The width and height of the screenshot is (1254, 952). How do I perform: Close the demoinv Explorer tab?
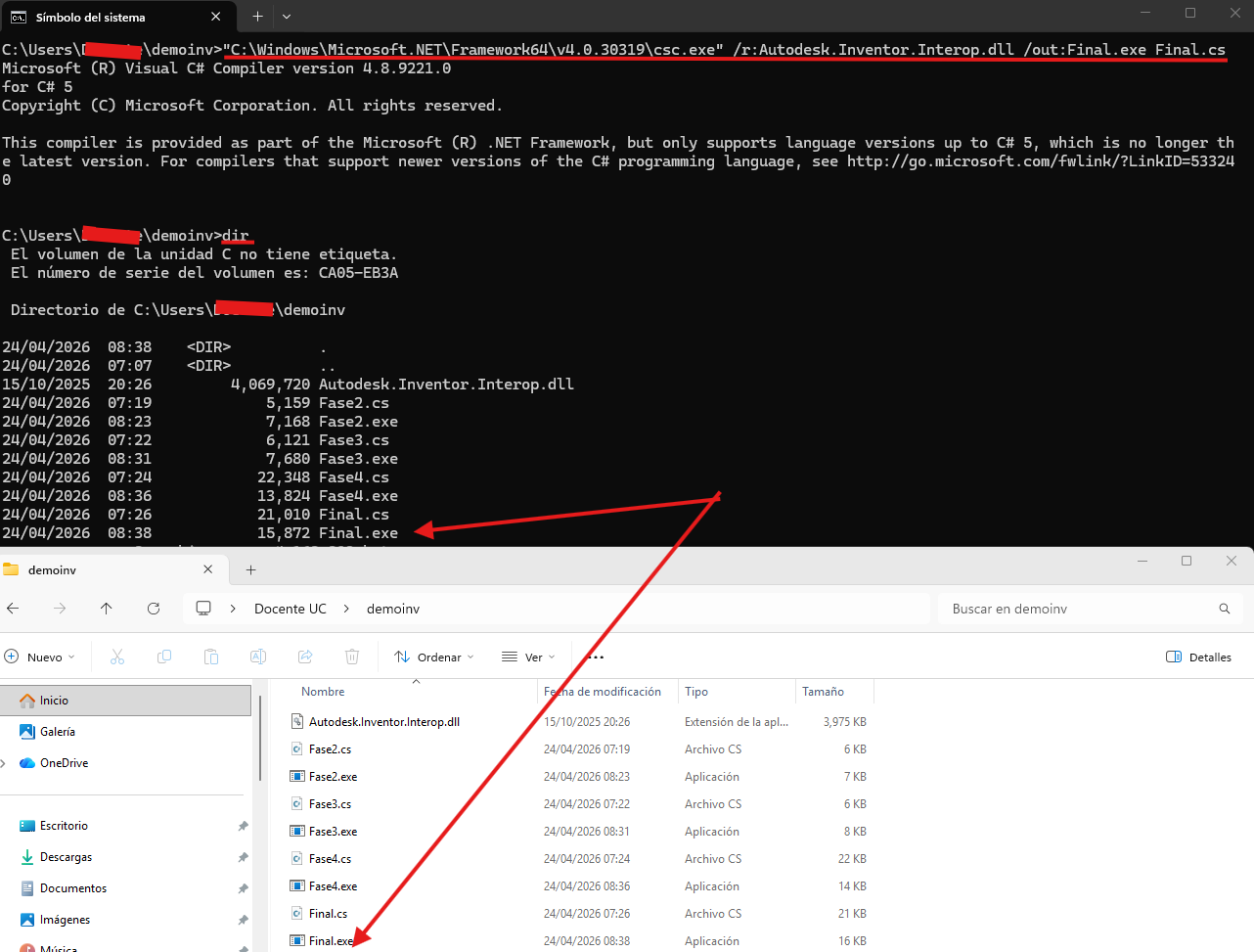coord(207,569)
